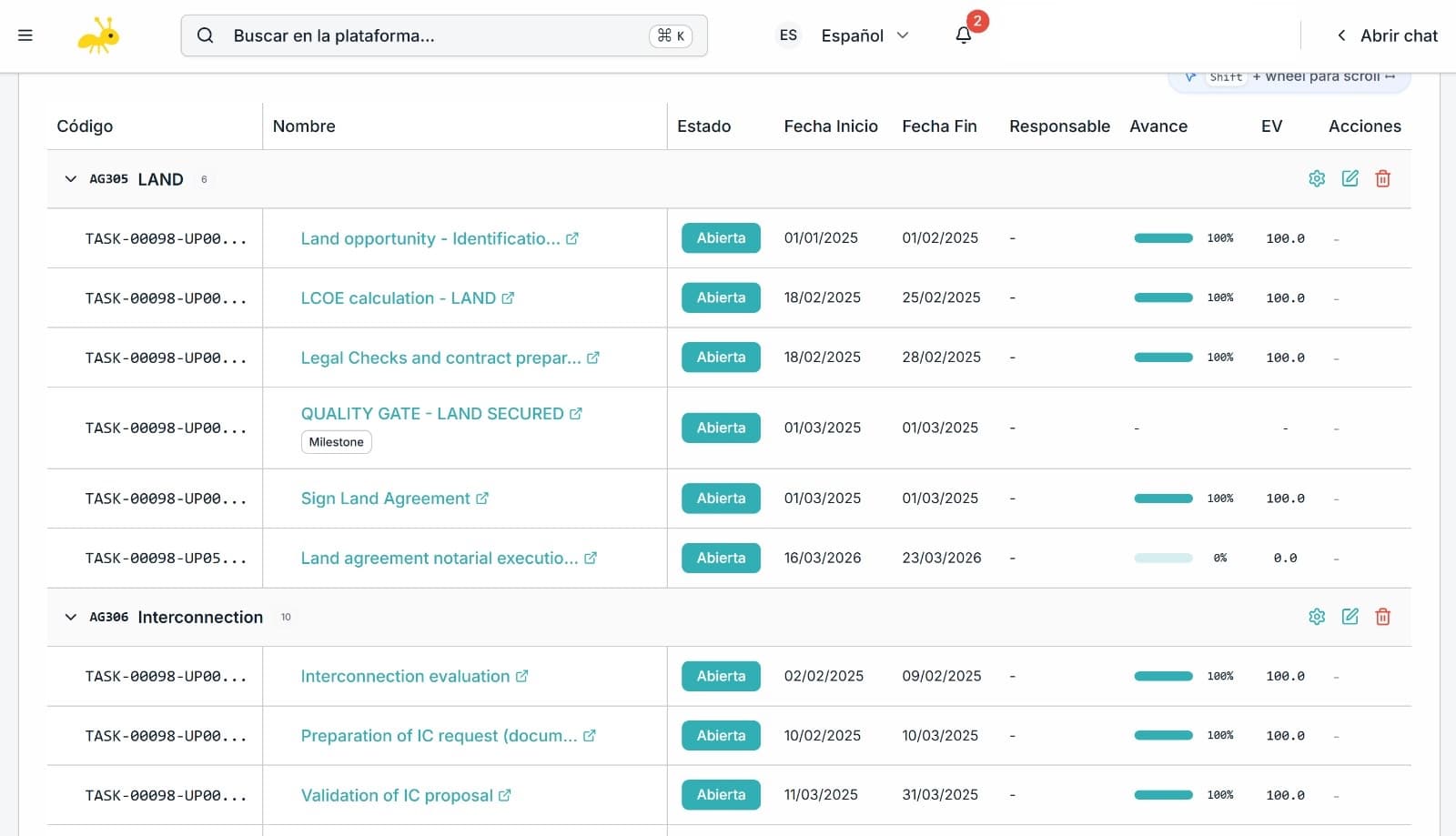This screenshot has width=1456, height=836.
Task: Sort by the Fecha Inicio column header
Action: [x=830, y=126]
